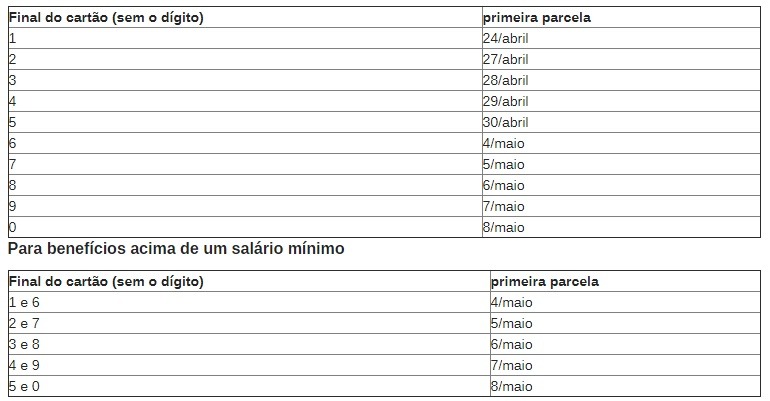Image resolution: width=770 pixels, height=401 pixels.
Task: Click the "1 e 6" card row cell
Action: (24, 303)
